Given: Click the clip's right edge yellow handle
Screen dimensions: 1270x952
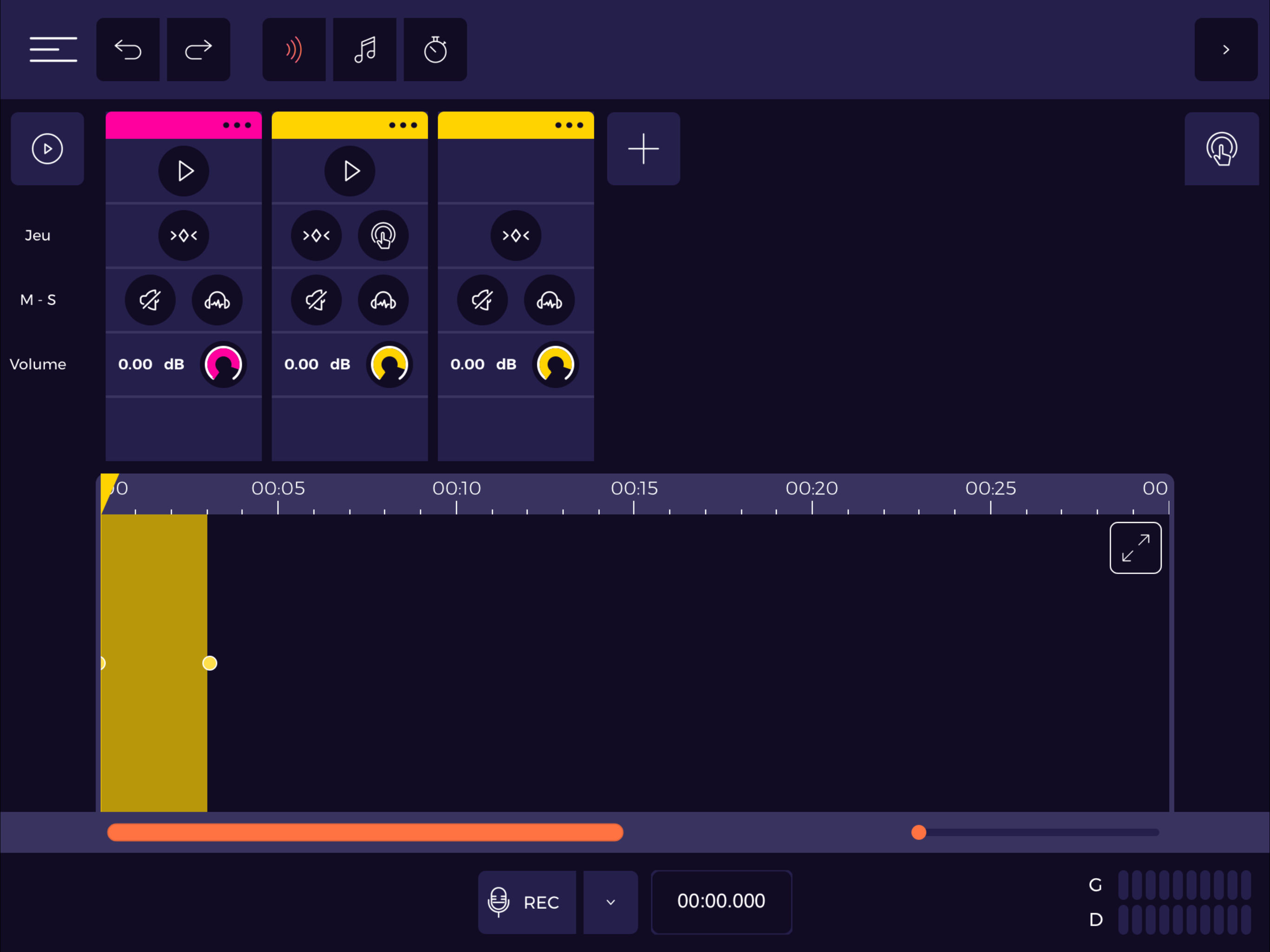Looking at the screenshot, I should click(x=210, y=663).
